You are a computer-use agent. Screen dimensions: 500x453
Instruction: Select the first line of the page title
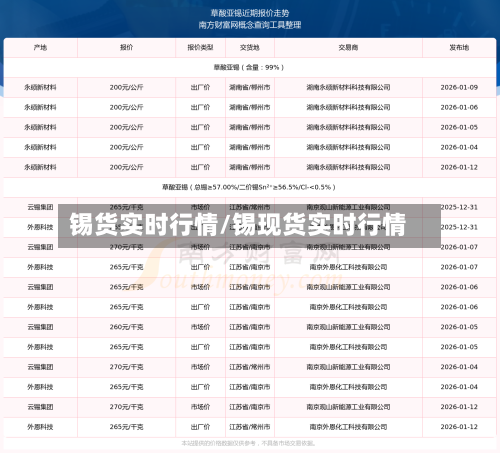click(x=250, y=13)
